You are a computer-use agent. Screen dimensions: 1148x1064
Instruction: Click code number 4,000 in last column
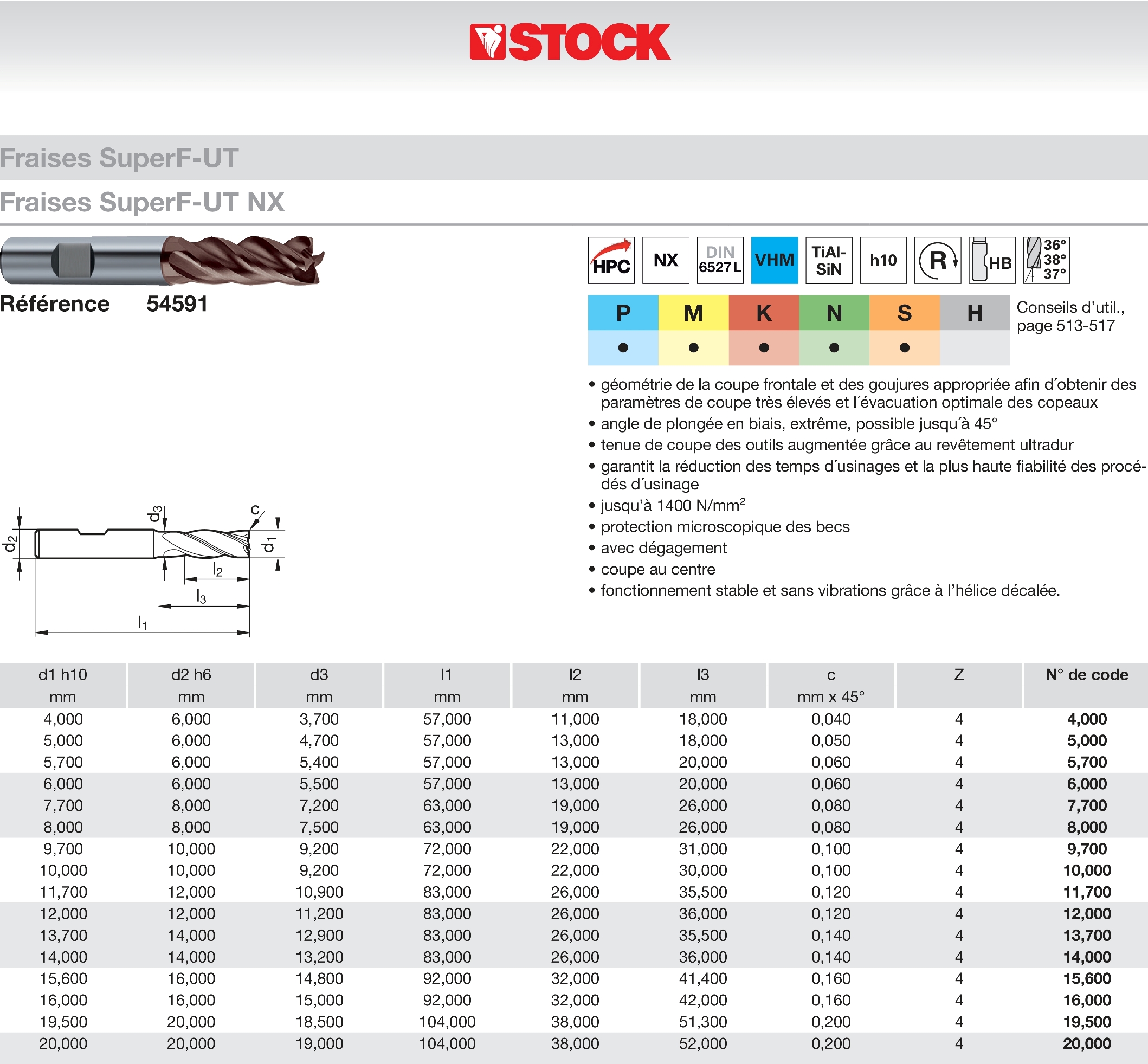pos(1086,719)
